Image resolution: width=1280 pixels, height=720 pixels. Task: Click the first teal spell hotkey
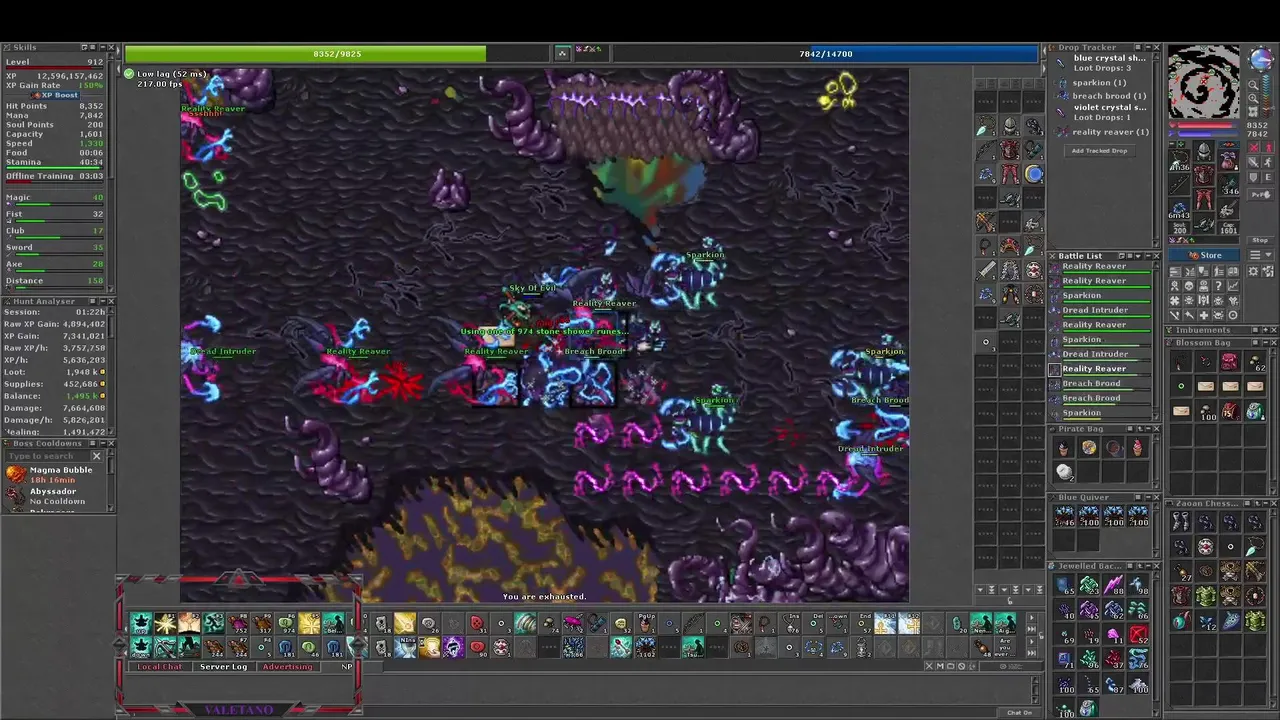tap(141, 623)
